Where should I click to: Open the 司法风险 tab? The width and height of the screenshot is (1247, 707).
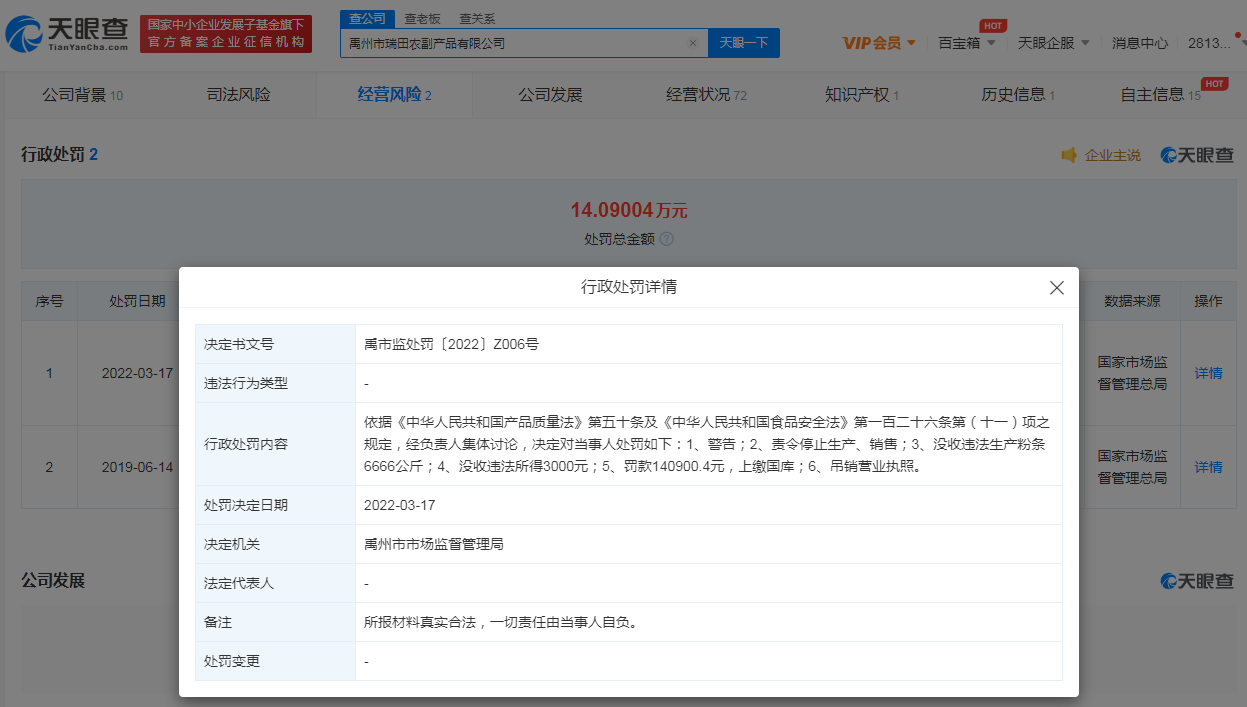(238, 95)
